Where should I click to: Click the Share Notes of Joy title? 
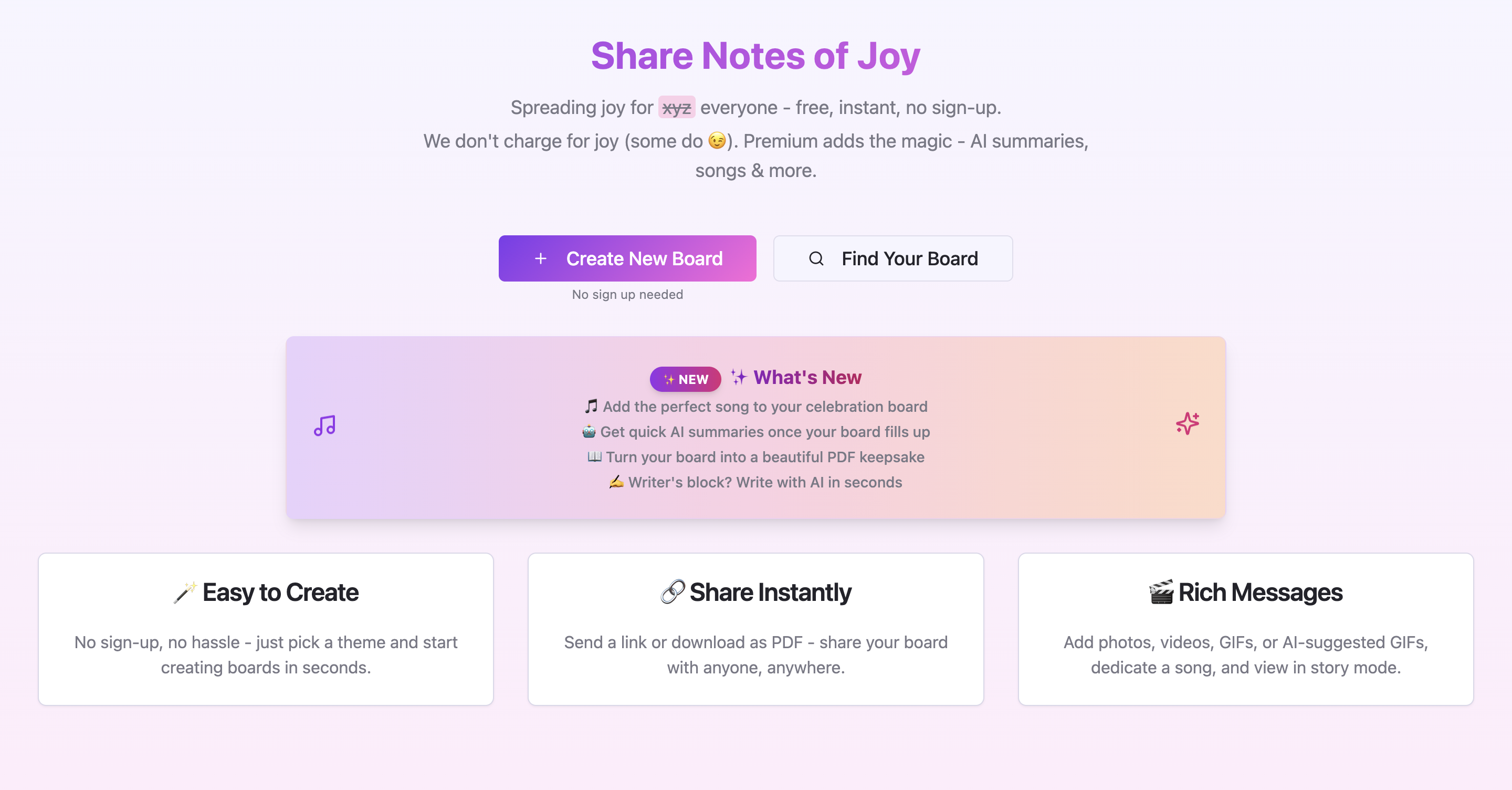(755, 56)
